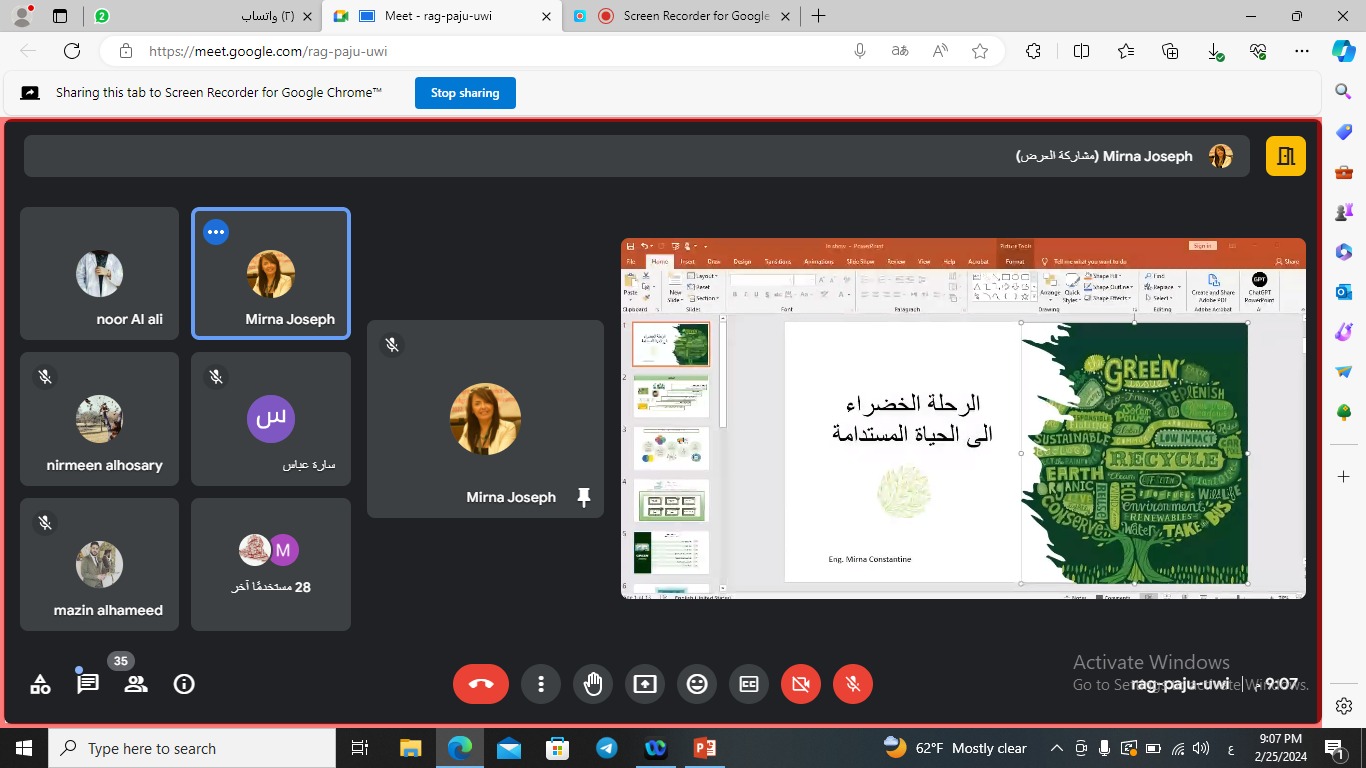The image size is (1366, 768).
Task: Open the chat messages panel
Action: [88, 684]
